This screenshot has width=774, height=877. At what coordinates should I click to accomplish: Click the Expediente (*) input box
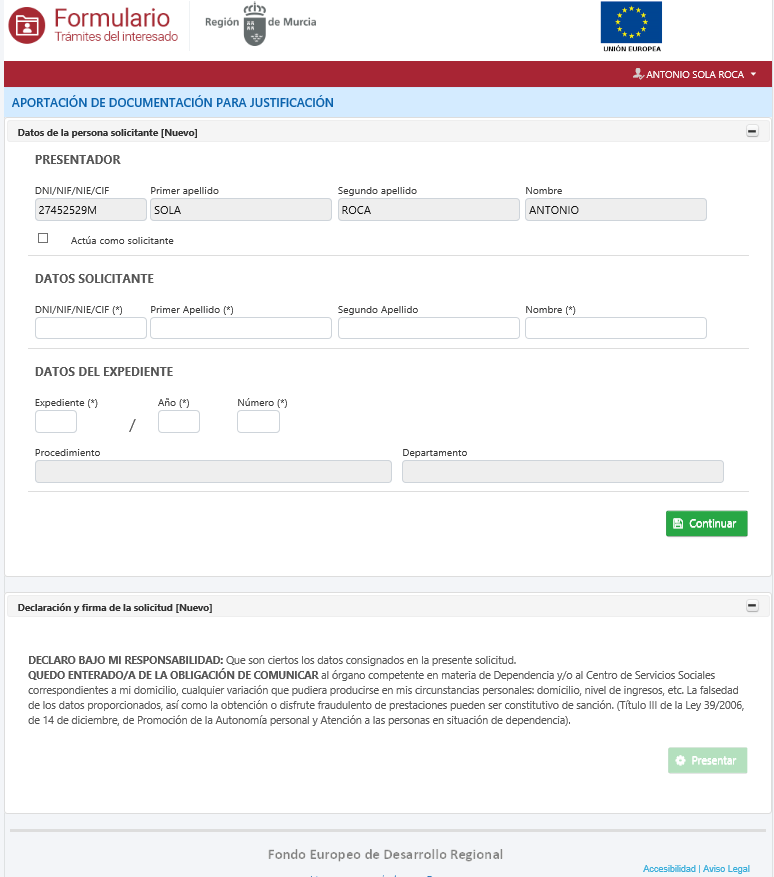[x=56, y=422]
